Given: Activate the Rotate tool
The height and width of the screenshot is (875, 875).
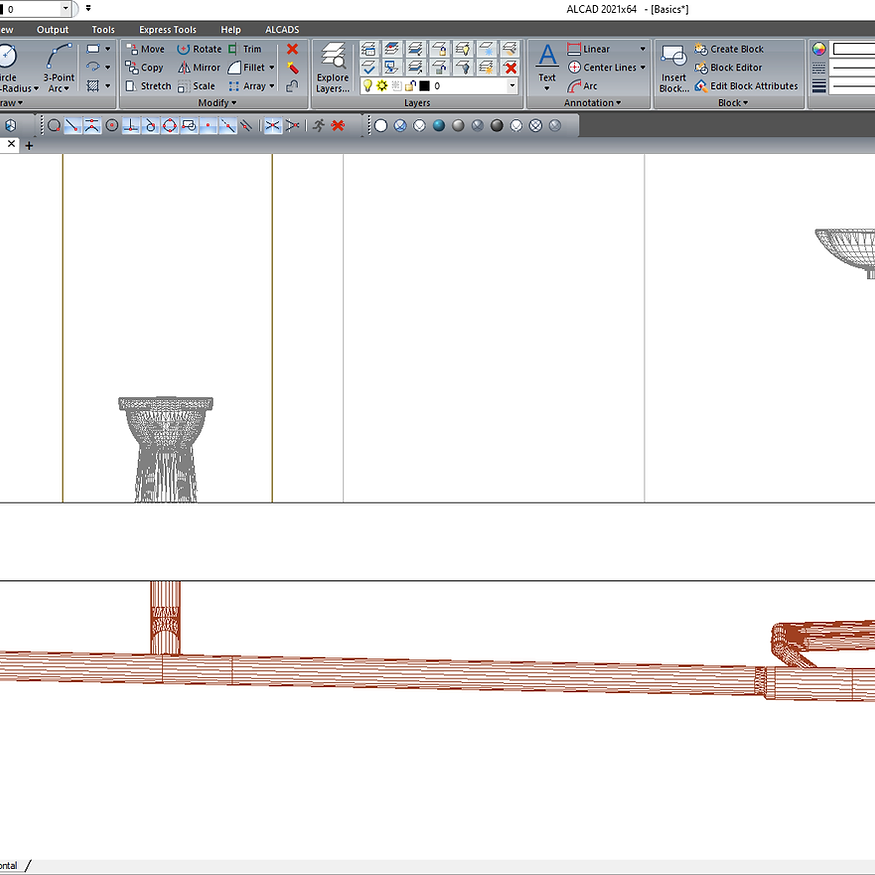Looking at the screenshot, I should point(199,49).
